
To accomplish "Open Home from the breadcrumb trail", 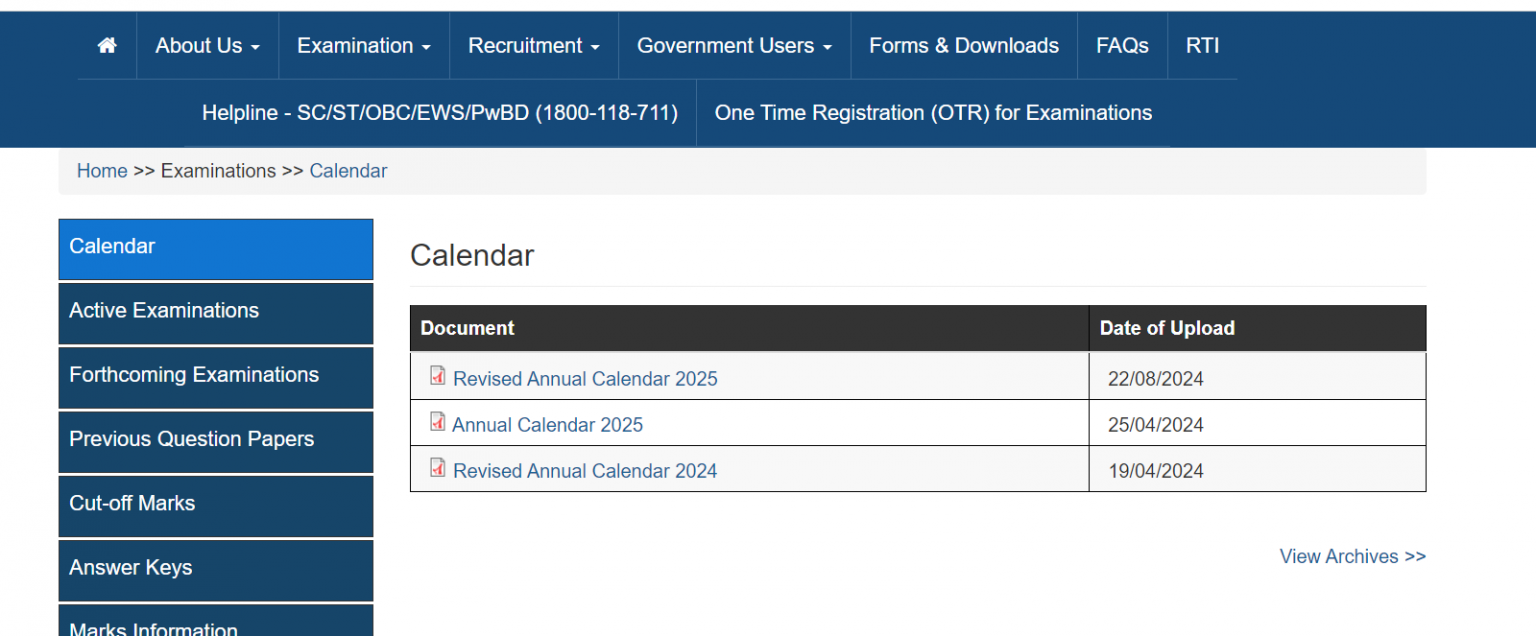I will [x=101, y=170].
